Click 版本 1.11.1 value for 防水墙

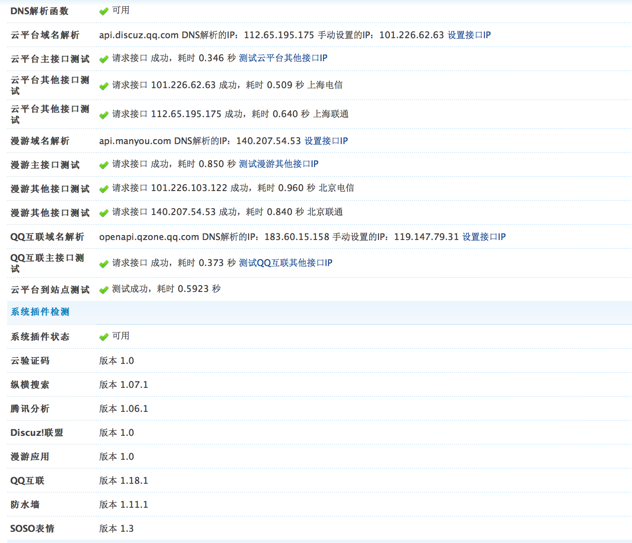pyautogui.click(x=123, y=505)
